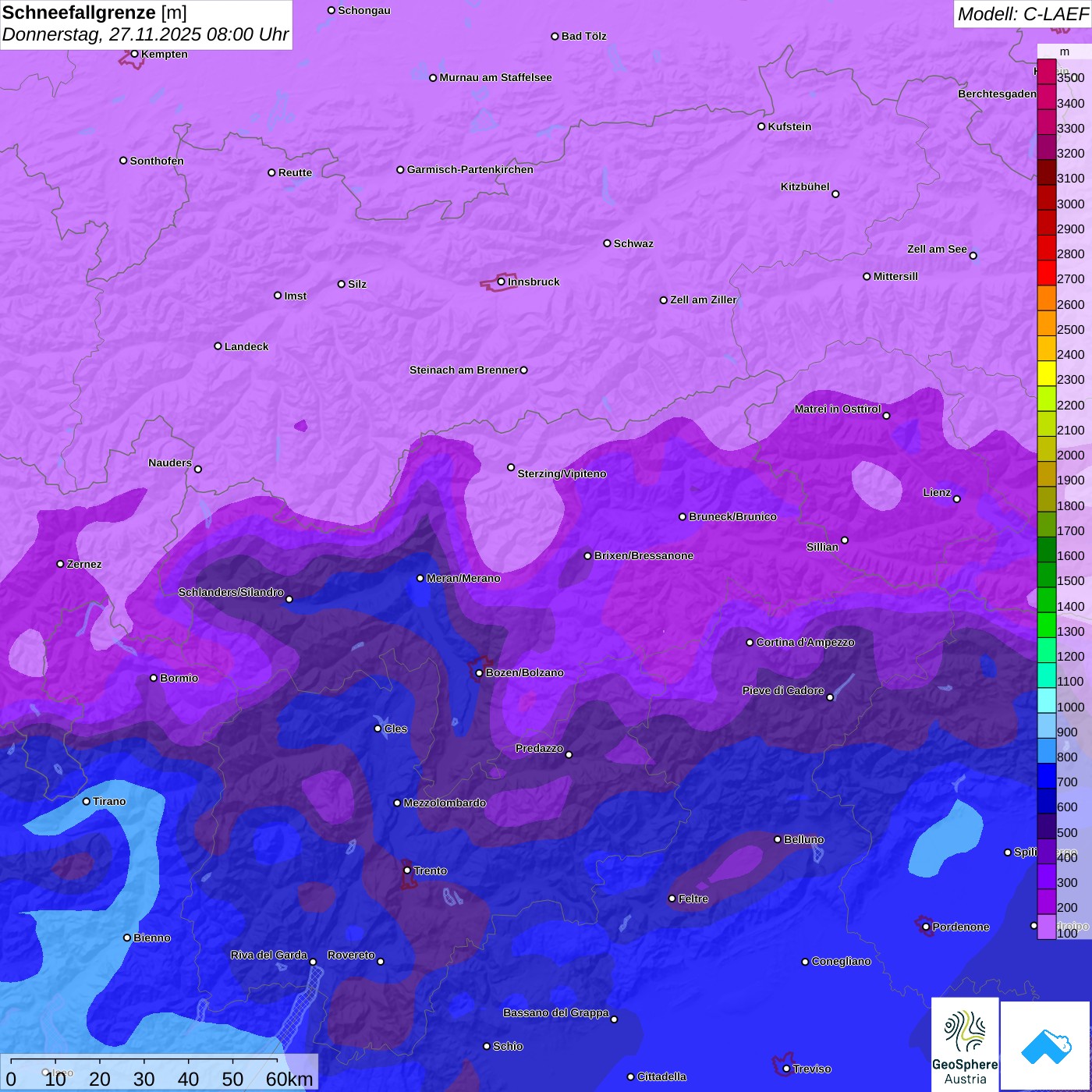
Task: Click the Landeck label
Action: click(246, 346)
